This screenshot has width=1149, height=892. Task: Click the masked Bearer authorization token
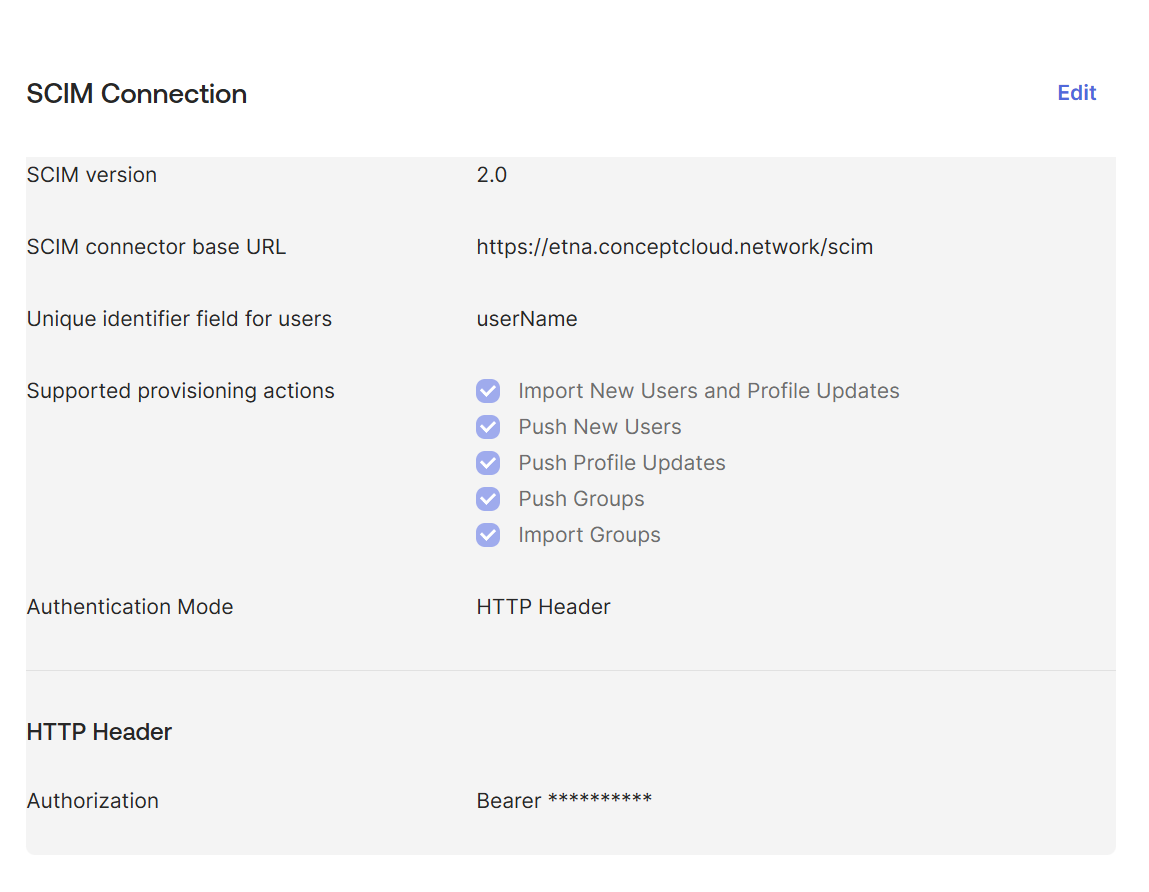(x=564, y=800)
